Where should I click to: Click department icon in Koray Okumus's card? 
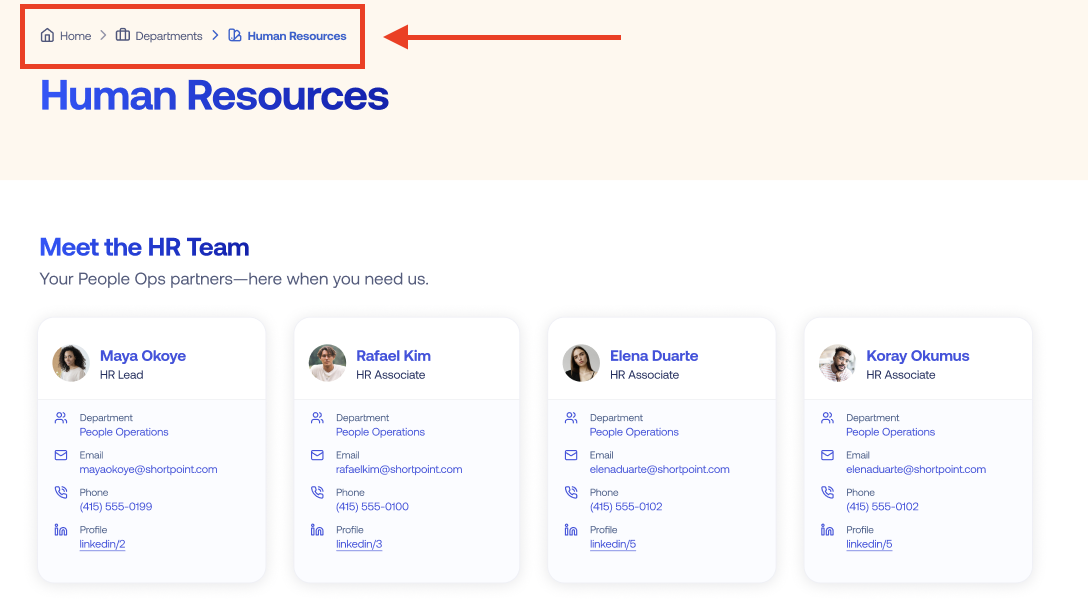[827, 418]
